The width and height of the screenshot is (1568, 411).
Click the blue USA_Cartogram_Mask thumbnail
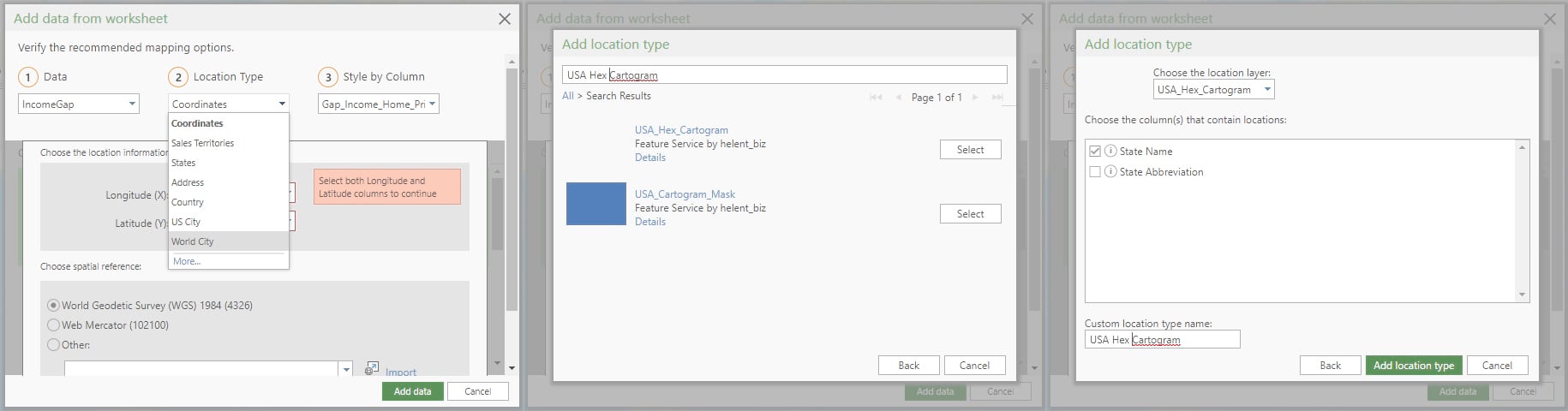coord(596,204)
